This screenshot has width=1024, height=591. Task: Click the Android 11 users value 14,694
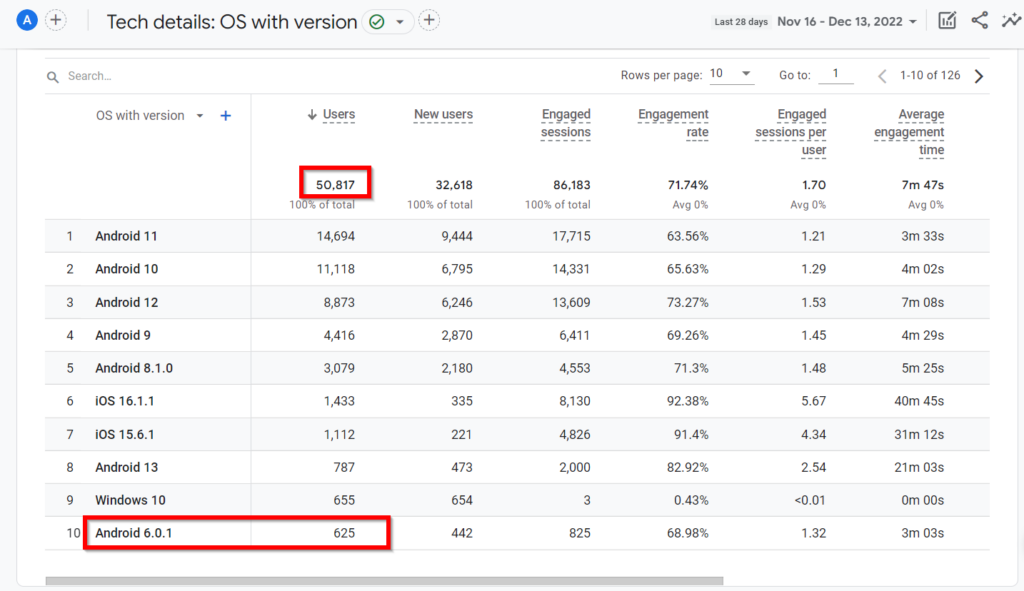pyautogui.click(x=336, y=236)
